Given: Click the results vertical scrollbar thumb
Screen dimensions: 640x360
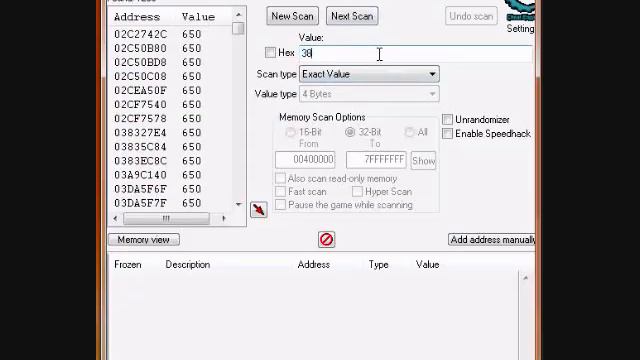Looking at the screenshot, I should pos(238,28).
